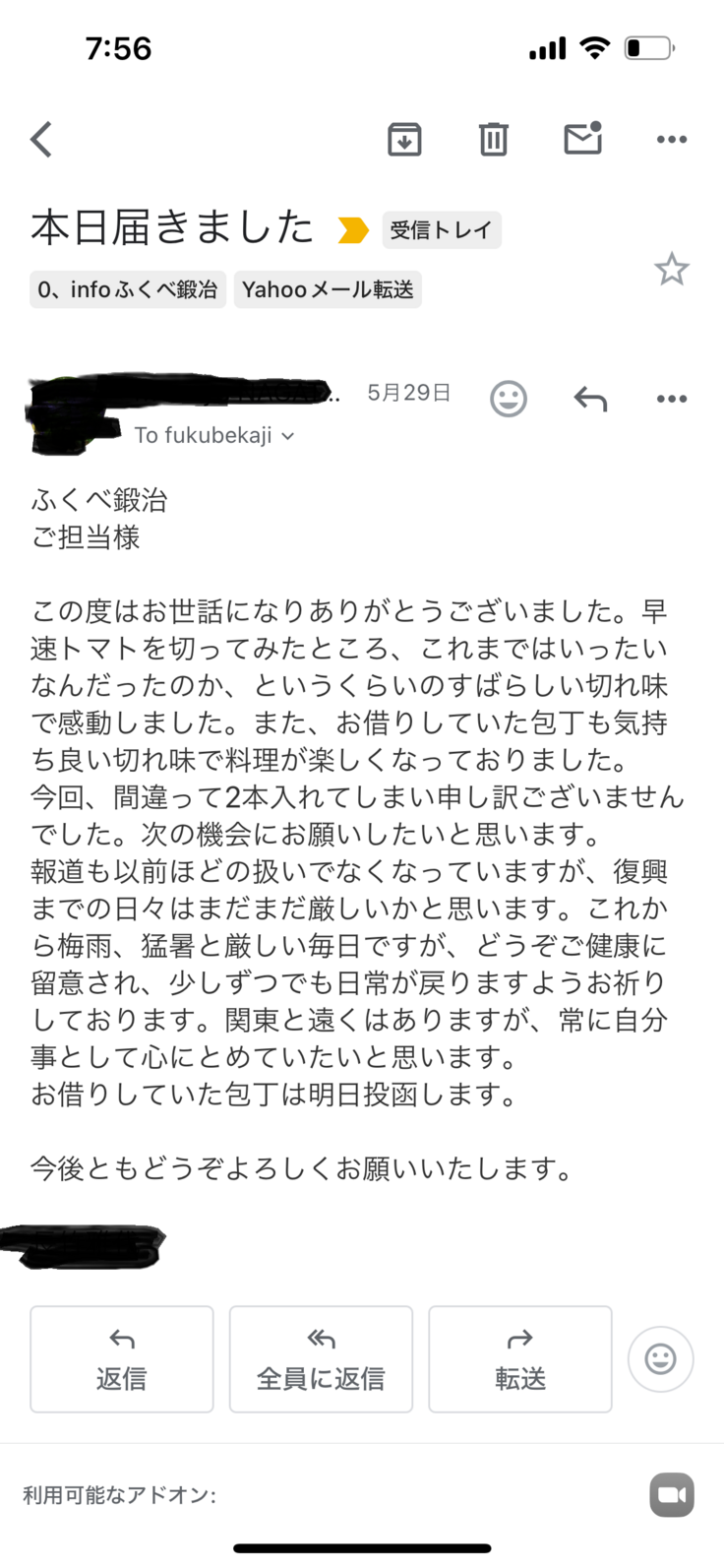Image resolution: width=724 pixels, height=1568 pixels.
Task: Open the top toolbar more options menu
Action: [x=672, y=140]
